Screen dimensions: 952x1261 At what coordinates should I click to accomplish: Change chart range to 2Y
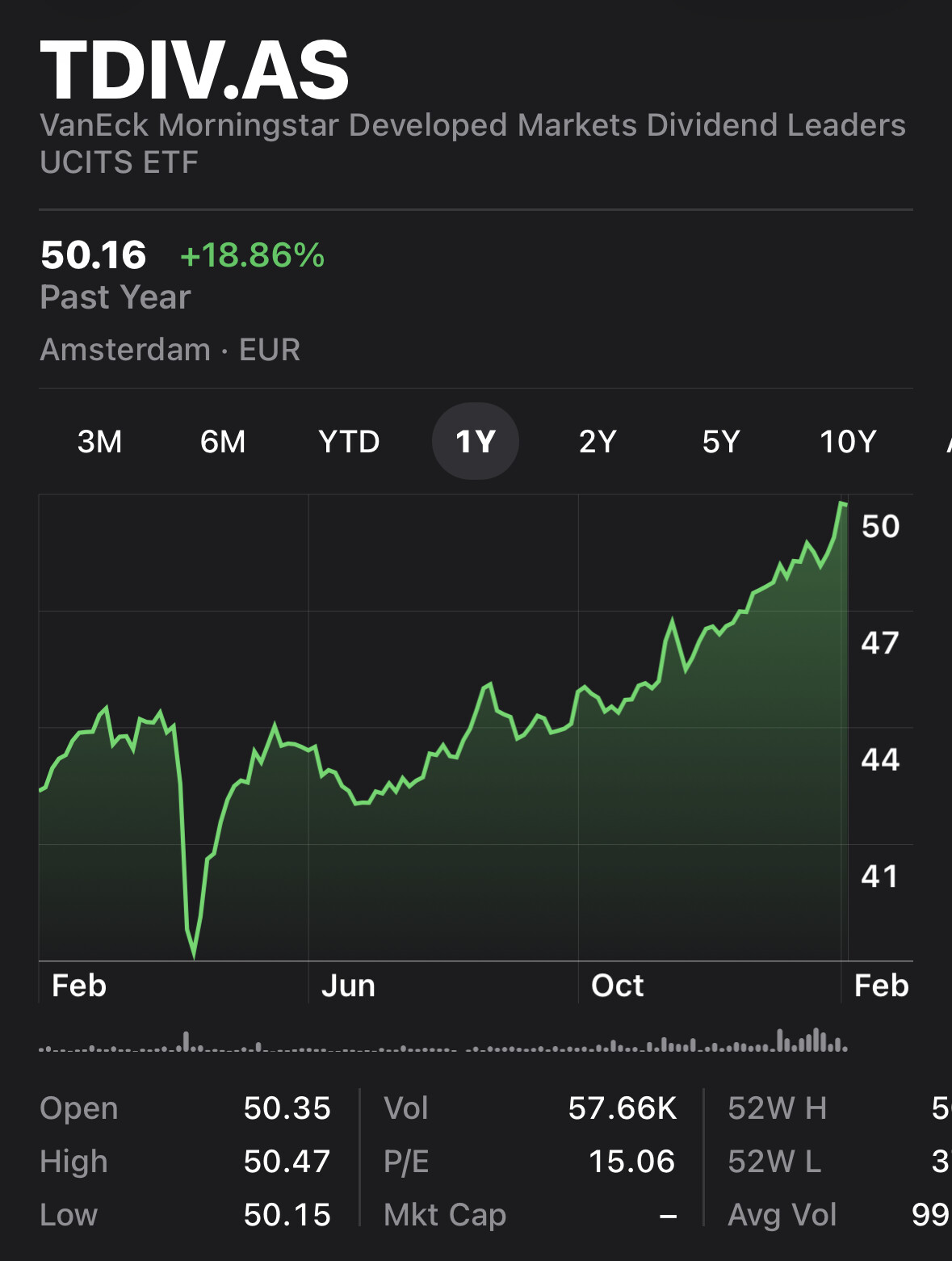598,442
